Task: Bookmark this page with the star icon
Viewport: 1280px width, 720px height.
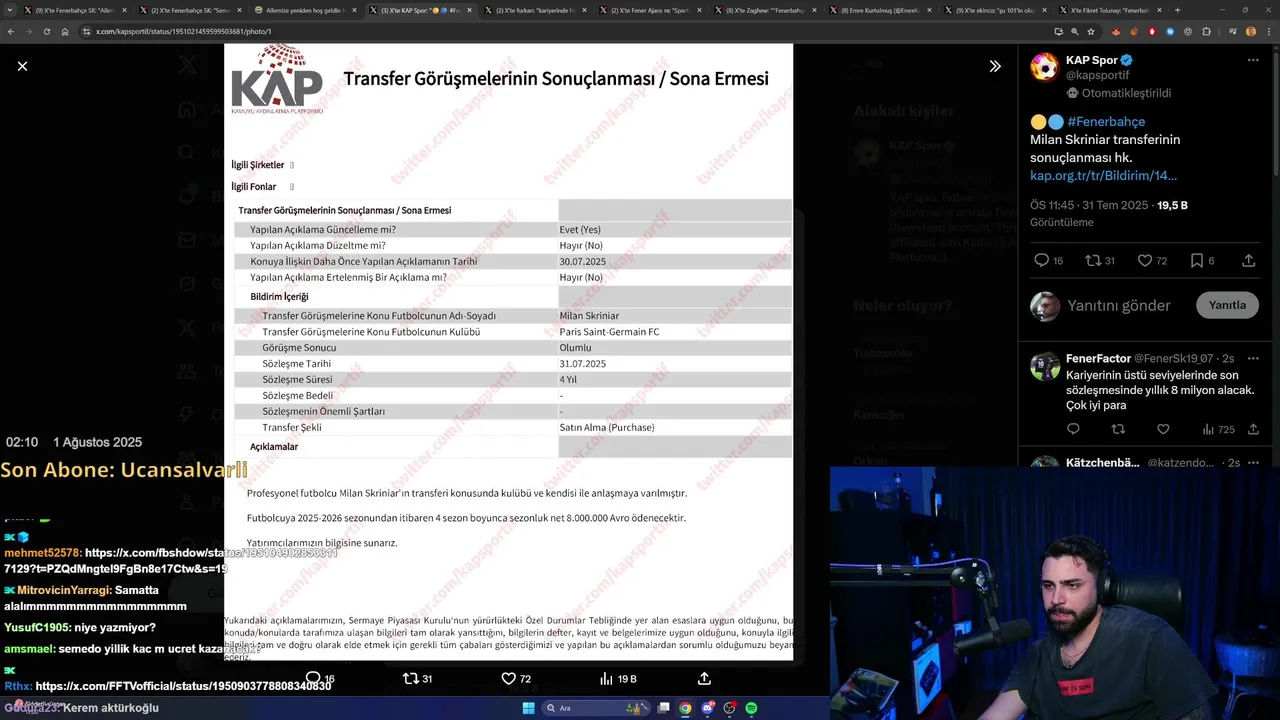Action: click(1092, 31)
